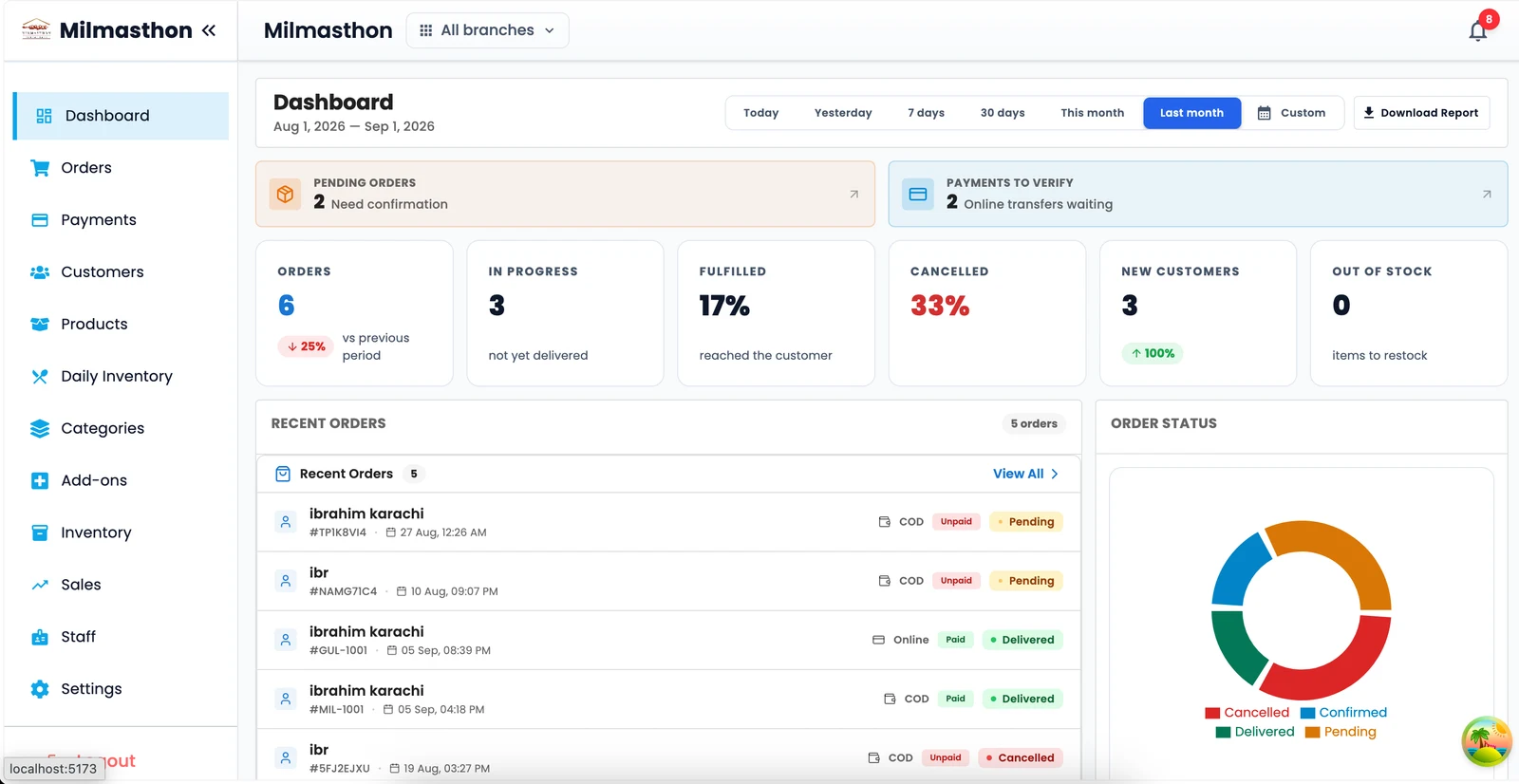Viewport: 1519px width, 784px height.
Task: Switch to the 7 days filter
Action: tap(927, 113)
